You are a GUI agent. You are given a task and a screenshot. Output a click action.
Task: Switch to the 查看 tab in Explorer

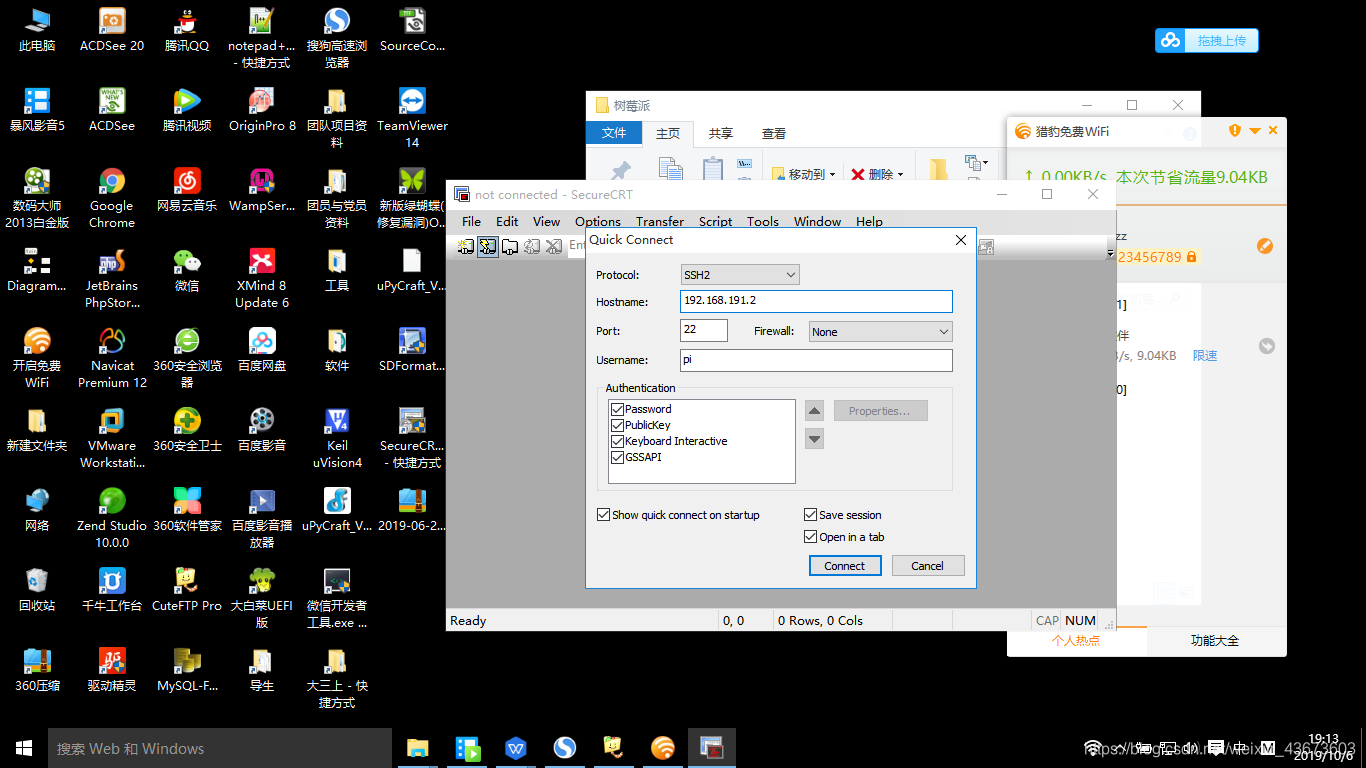[774, 133]
